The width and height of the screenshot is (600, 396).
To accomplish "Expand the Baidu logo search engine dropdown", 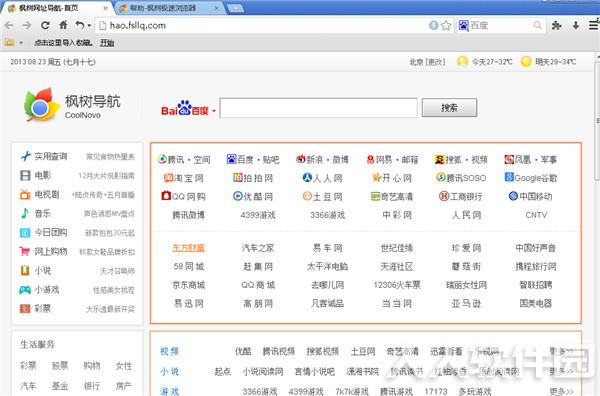I will tap(214, 111).
